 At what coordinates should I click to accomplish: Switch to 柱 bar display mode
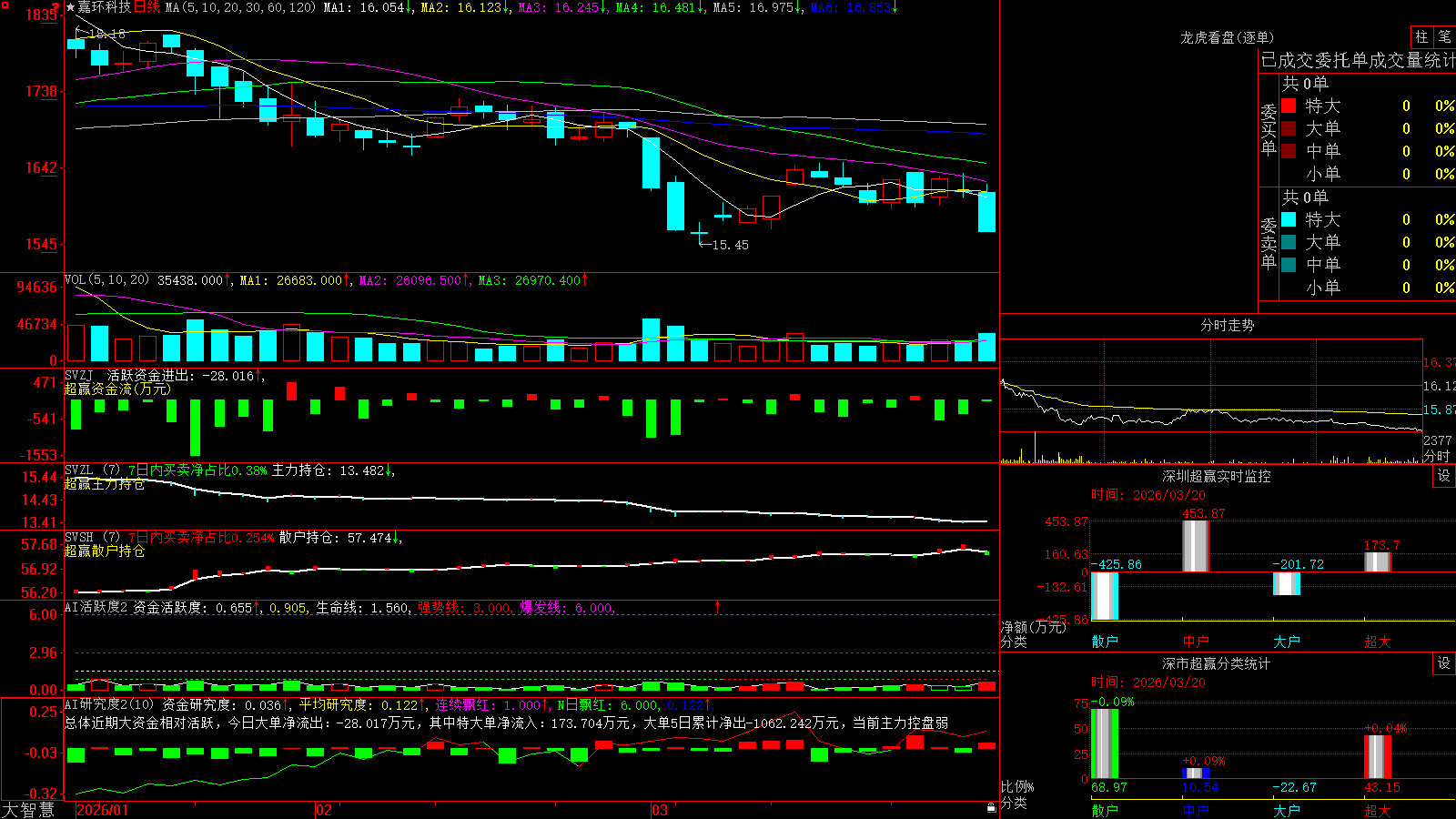click(x=1421, y=37)
